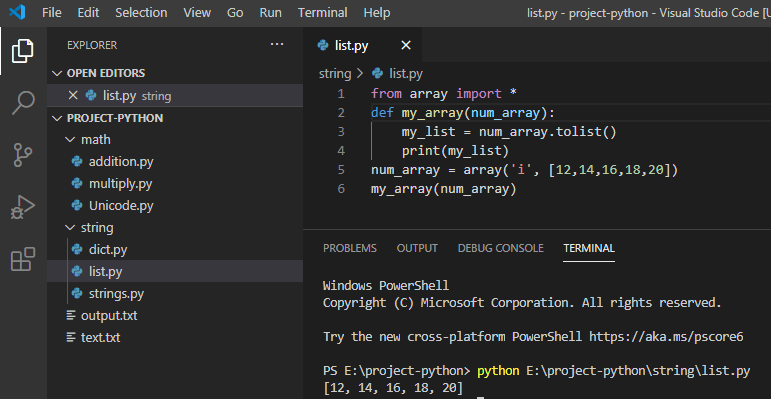
Task: Select the Terminal panel tab
Action: tap(589, 248)
